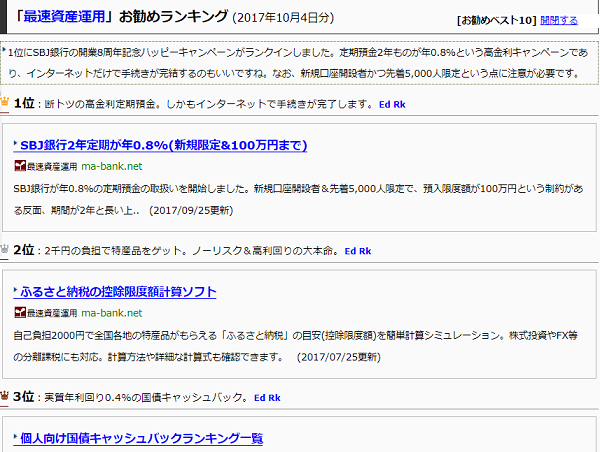Click the bronze crown icon beside 3位
The image size is (600, 452).
pyautogui.click(x=5, y=395)
